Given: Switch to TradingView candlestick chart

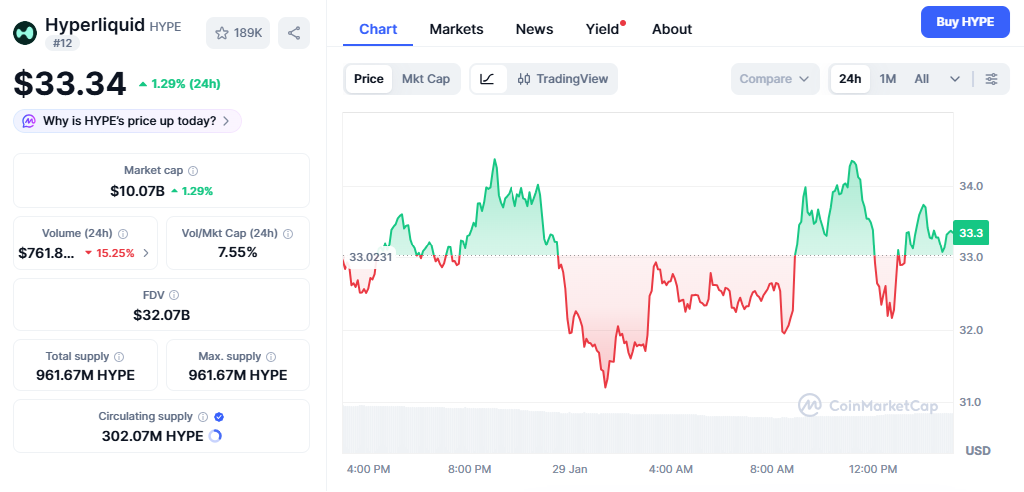Looking at the screenshot, I should [x=562, y=79].
